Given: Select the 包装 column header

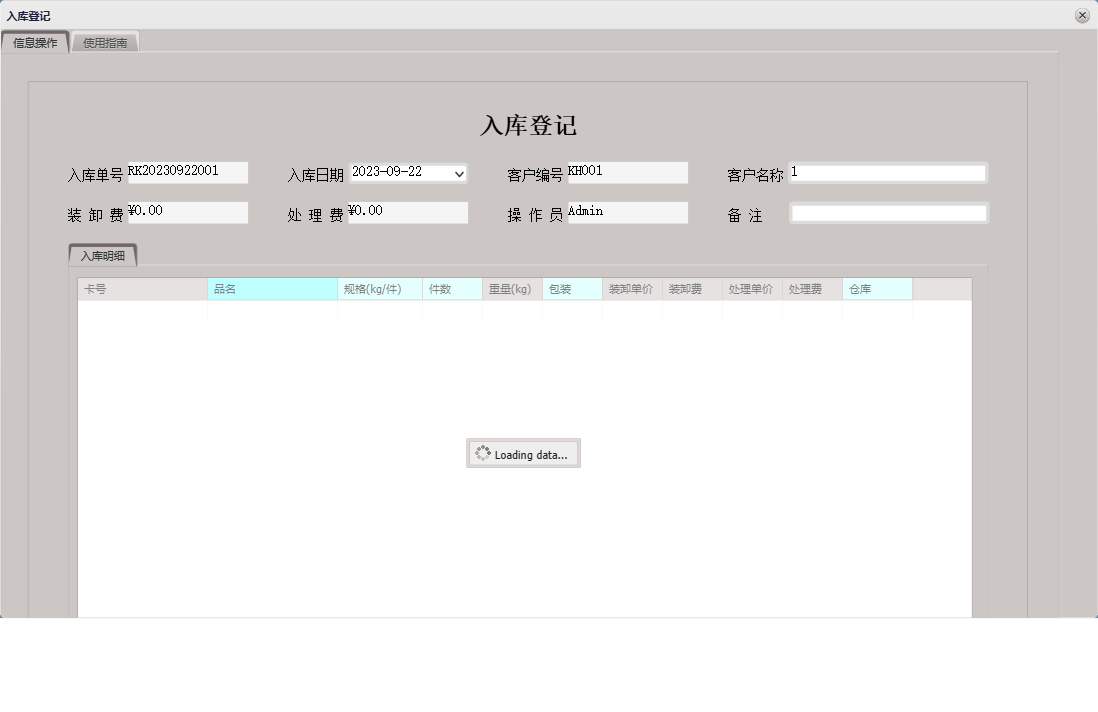Looking at the screenshot, I should (x=571, y=288).
